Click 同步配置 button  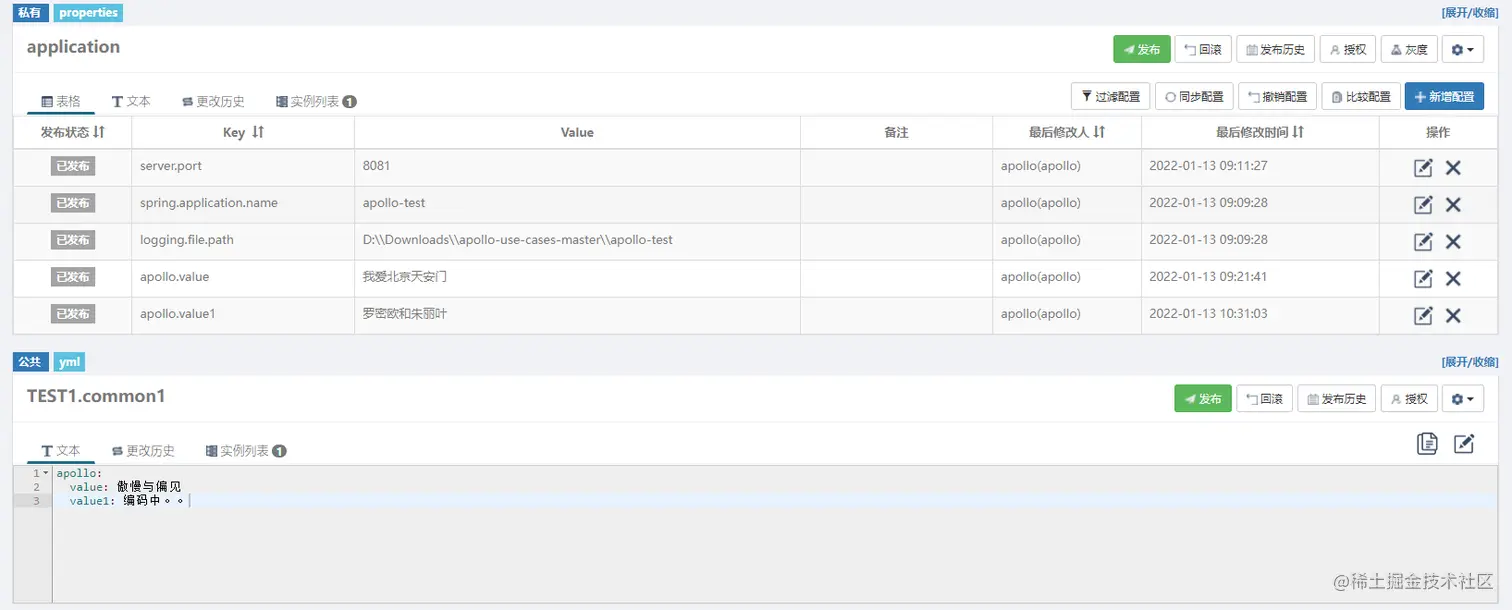point(1194,97)
